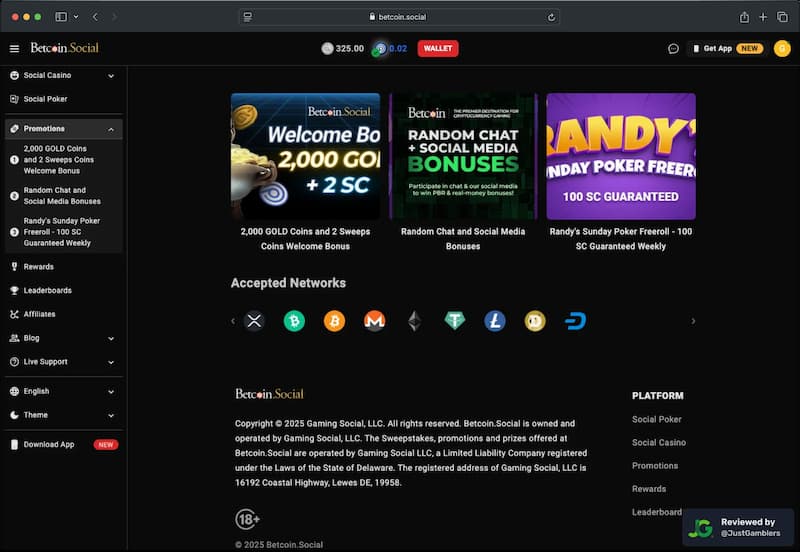The width and height of the screenshot is (800, 552).
Task: Open the English language dropdown
Action: (63, 391)
